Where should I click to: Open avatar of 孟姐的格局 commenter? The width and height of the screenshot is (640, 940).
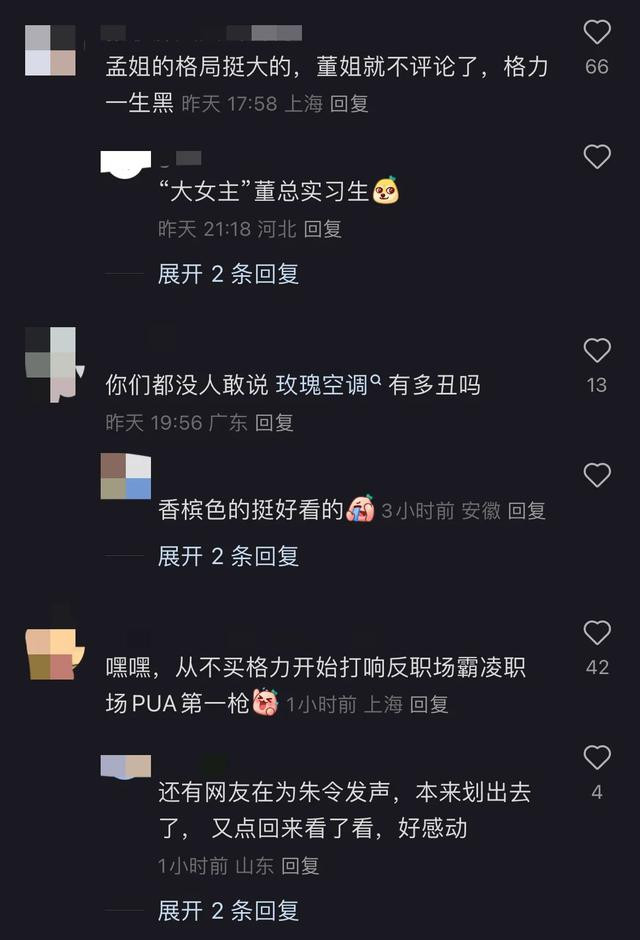click(x=50, y=50)
